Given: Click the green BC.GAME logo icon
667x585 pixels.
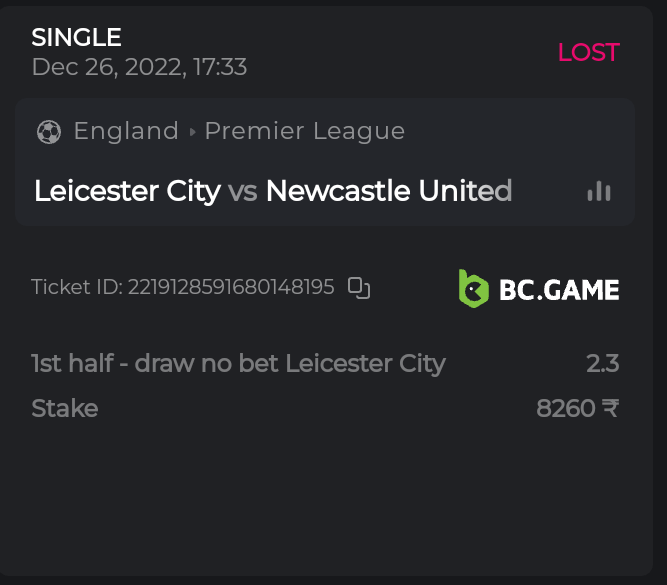Looking at the screenshot, I should click(473, 288).
